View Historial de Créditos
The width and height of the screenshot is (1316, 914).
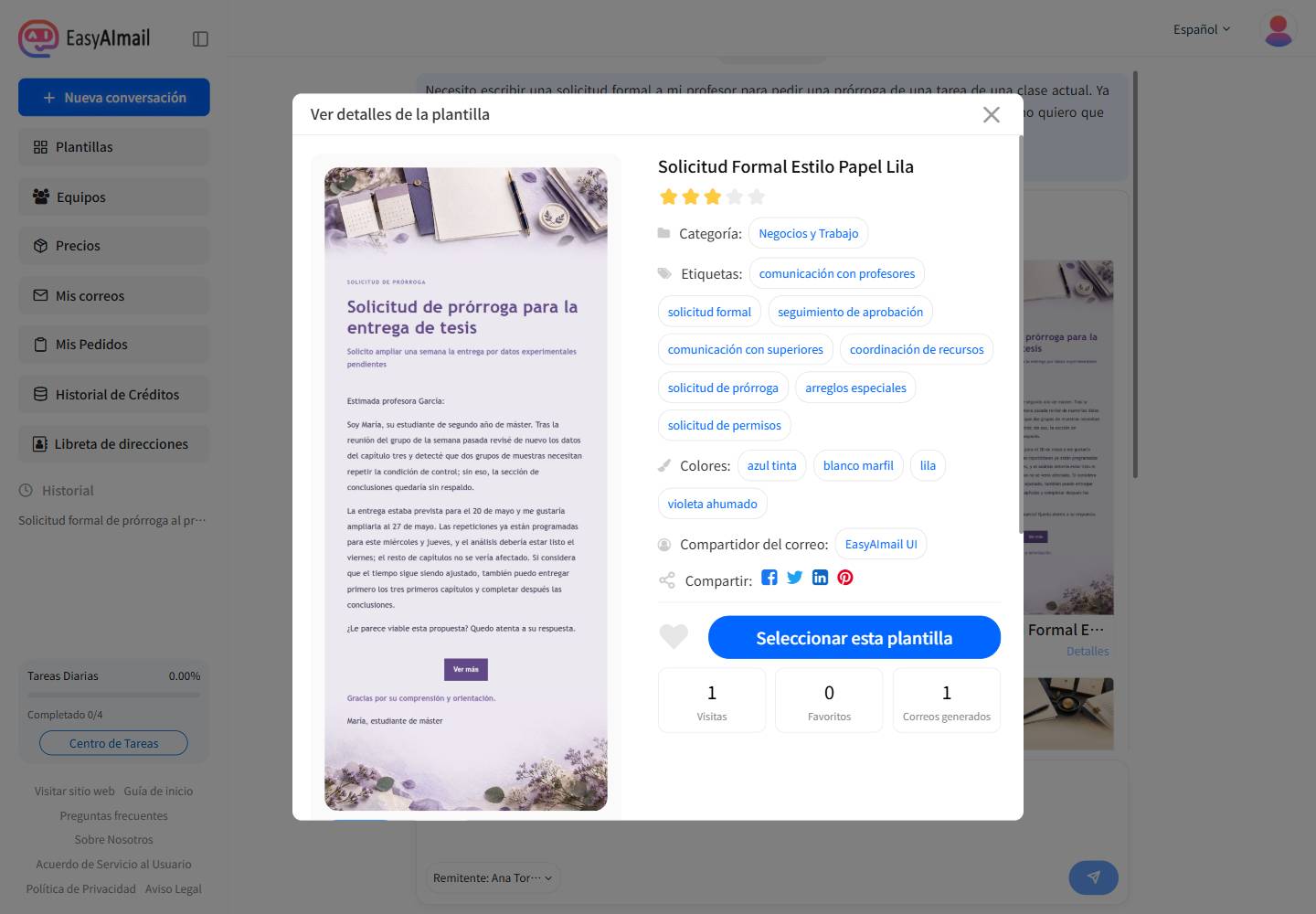(114, 394)
